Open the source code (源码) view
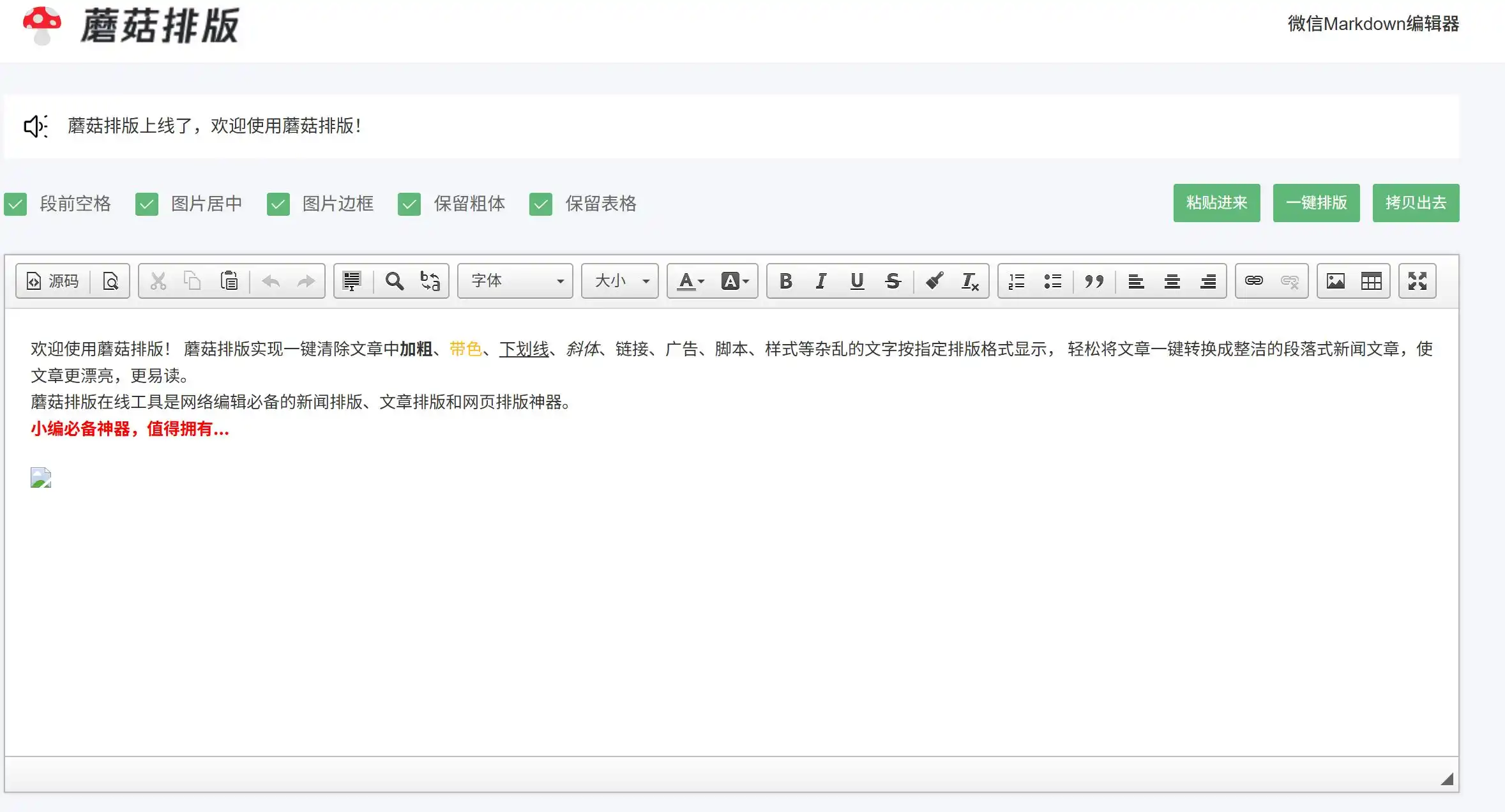This screenshot has width=1505, height=812. (53, 281)
